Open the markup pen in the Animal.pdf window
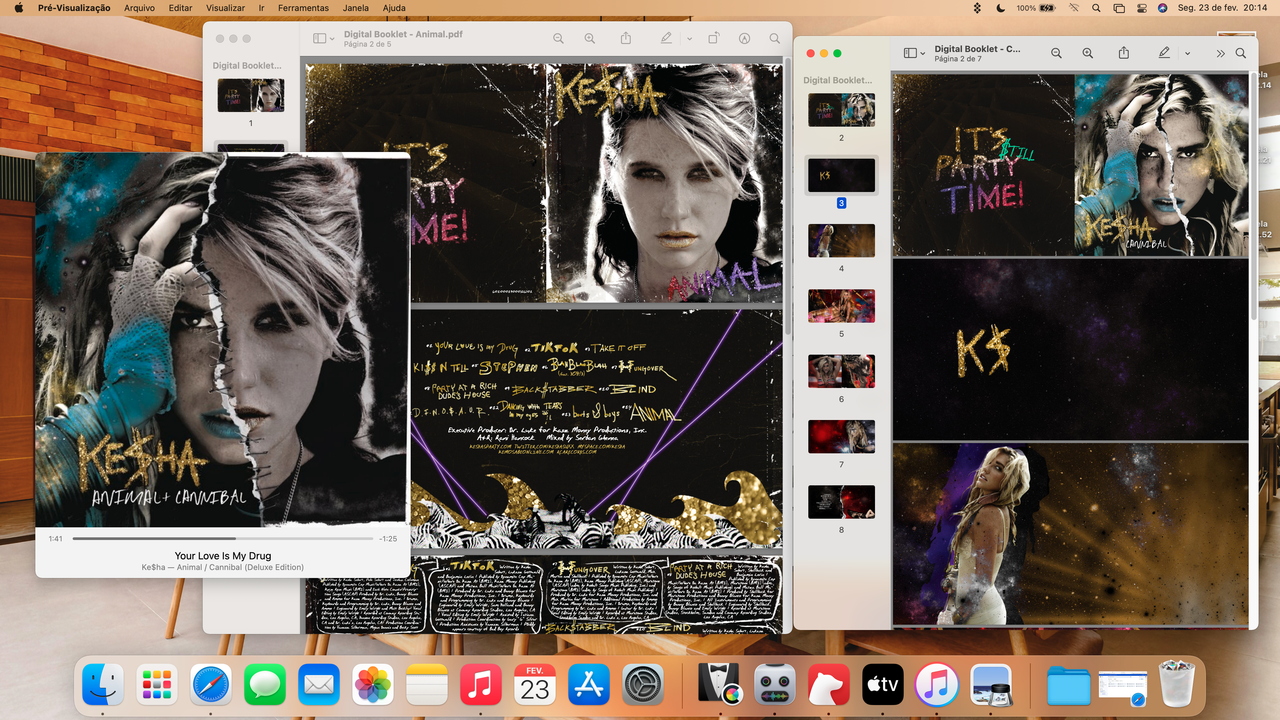This screenshot has height=720, width=1280. pos(666,38)
